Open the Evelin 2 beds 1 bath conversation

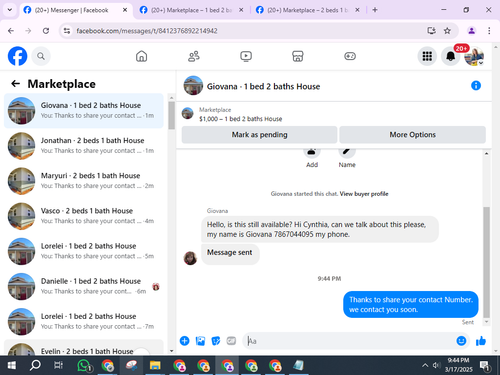pos(84,348)
